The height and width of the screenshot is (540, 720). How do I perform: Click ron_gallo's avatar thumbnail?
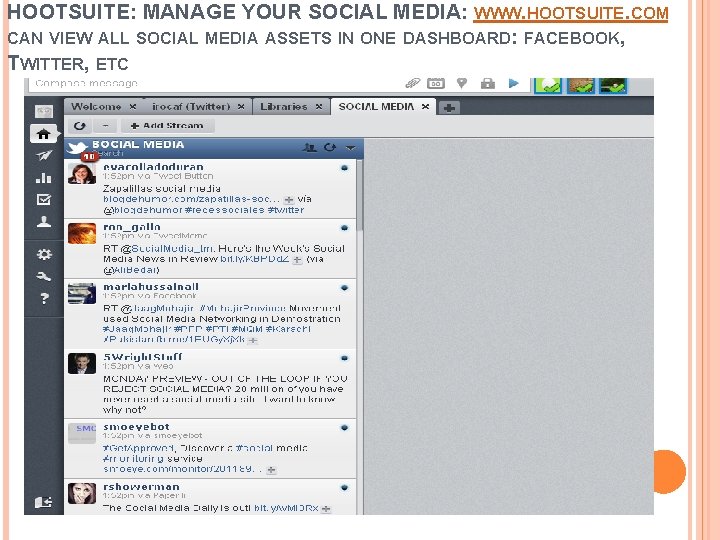[82, 234]
